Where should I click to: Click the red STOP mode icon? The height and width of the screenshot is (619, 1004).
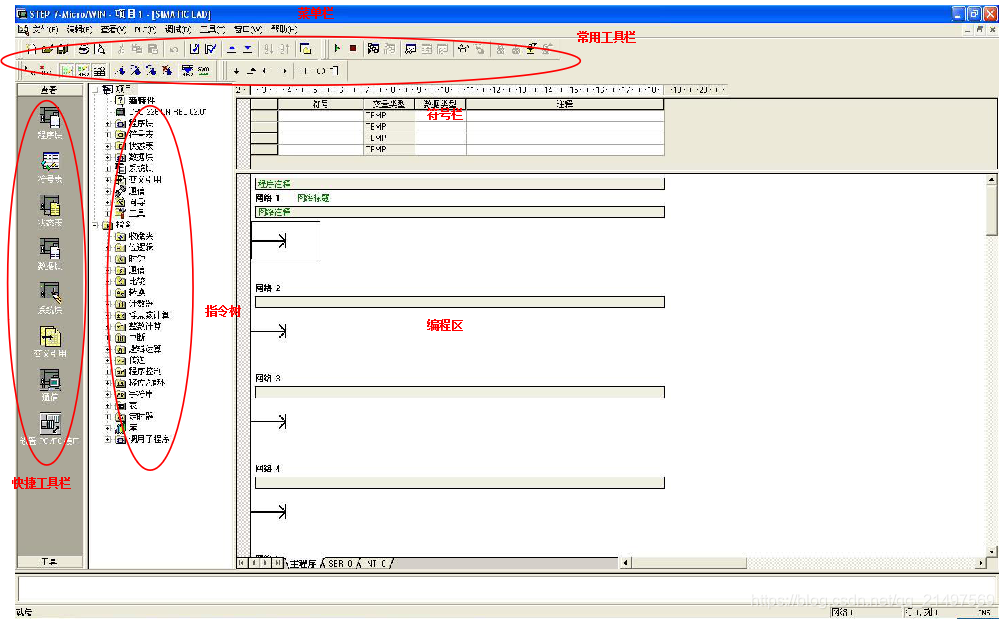click(353, 49)
